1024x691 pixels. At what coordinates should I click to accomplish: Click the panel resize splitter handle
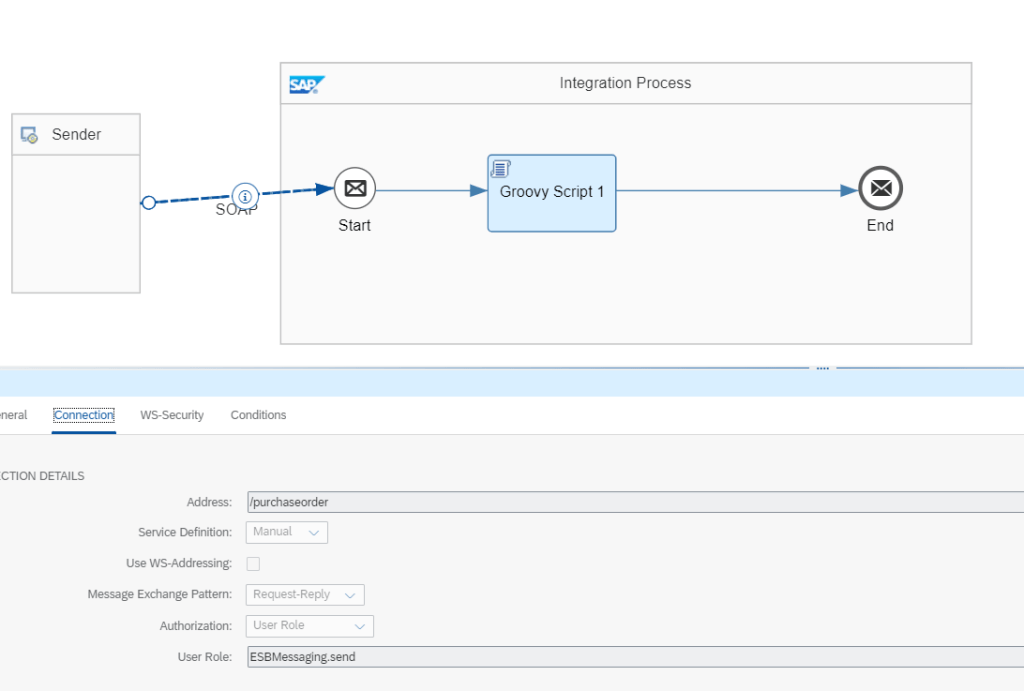[x=823, y=368]
